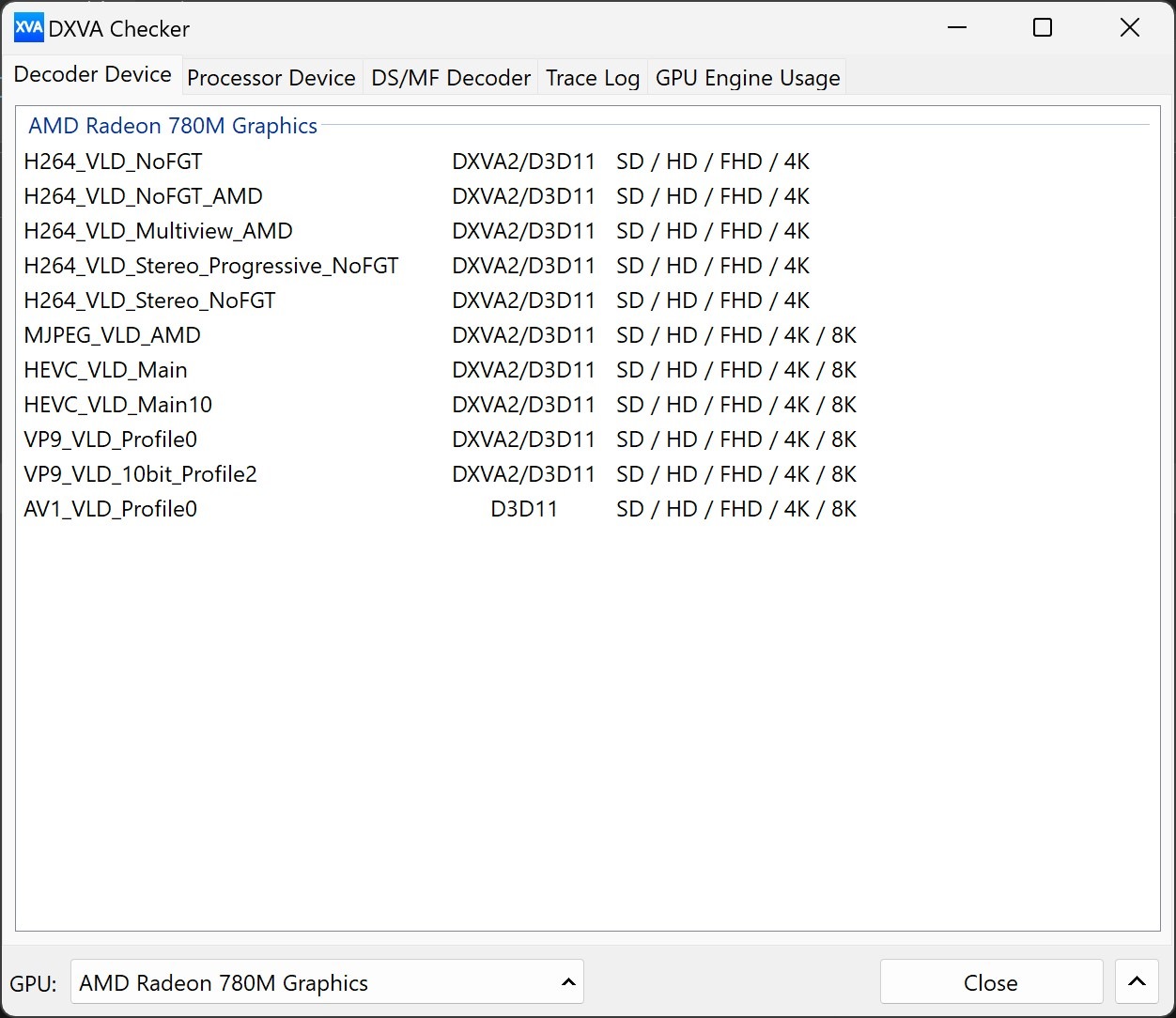
Task: Open the Processor Device tab
Action: (x=271, y=78)
